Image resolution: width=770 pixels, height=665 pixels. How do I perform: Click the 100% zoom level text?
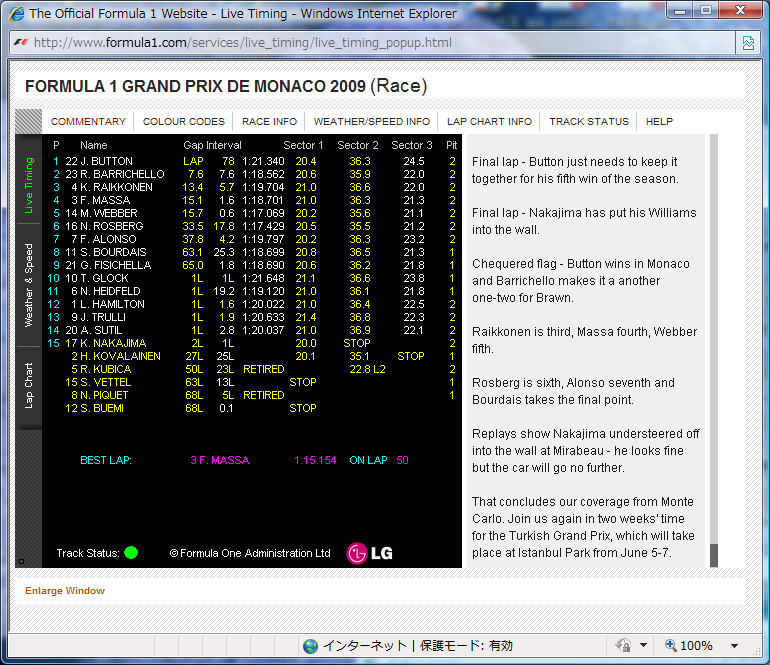coord(696,645)
